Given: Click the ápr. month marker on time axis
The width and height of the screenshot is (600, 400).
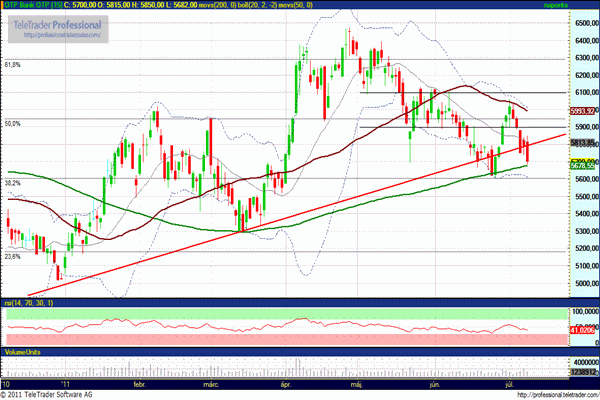Looking at the screenshot, I should pyautogui.click(x=285, y=383).
